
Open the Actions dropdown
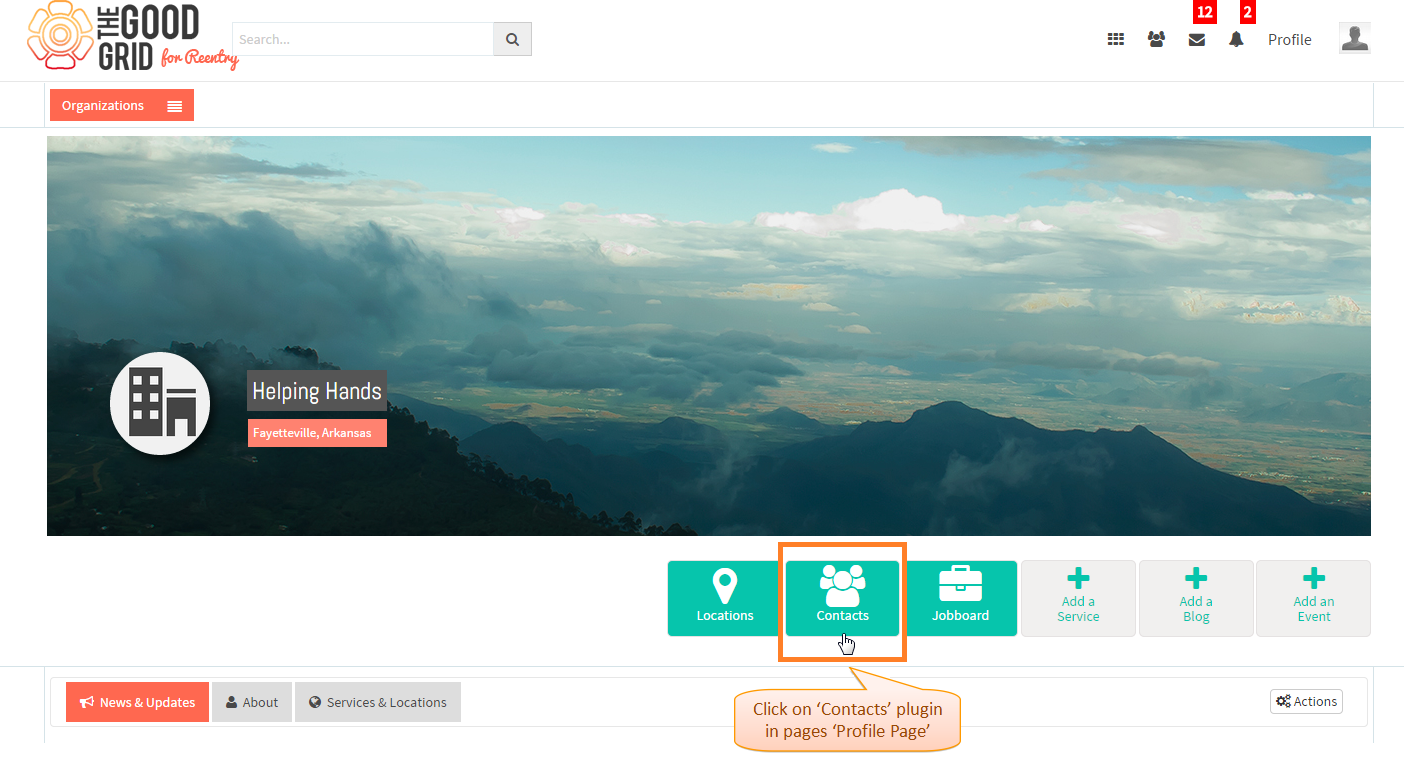(x=1306, y=702)
